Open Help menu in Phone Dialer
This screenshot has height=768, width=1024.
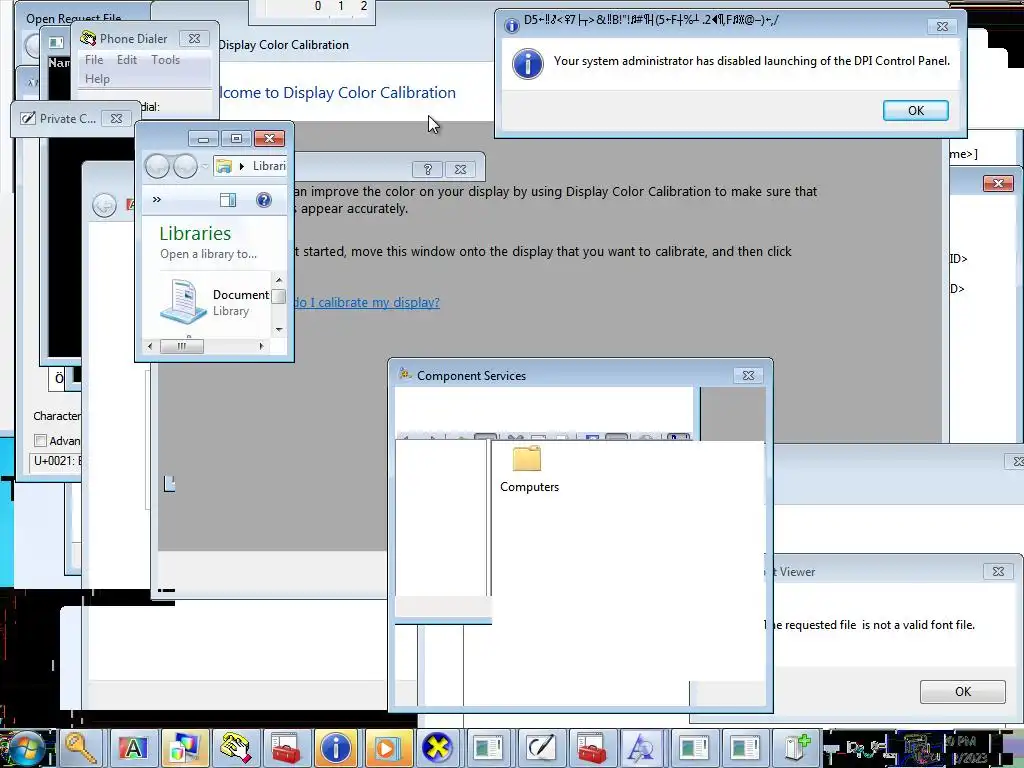click(97, 78)
